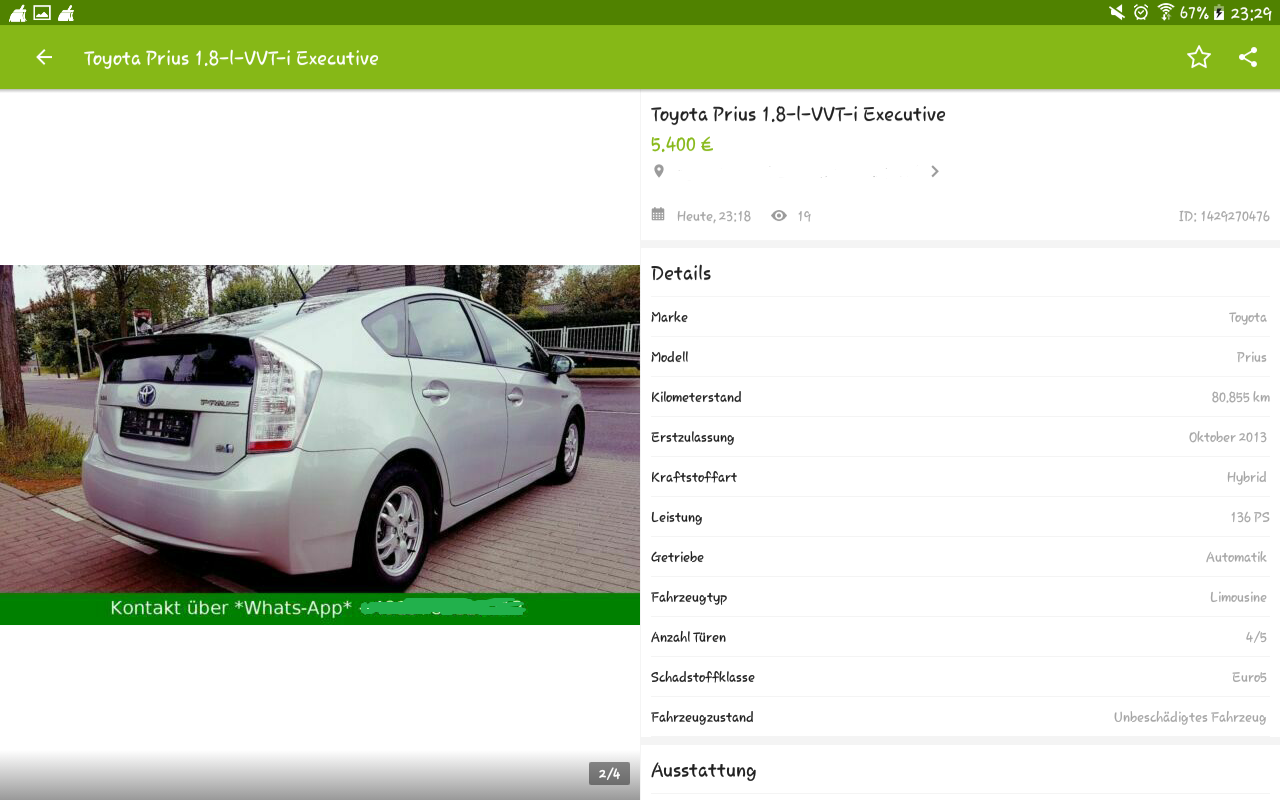Tap the ad ID 1429270476
Viewport: 1280px width, 800px height.
(x=1224, y=216)
